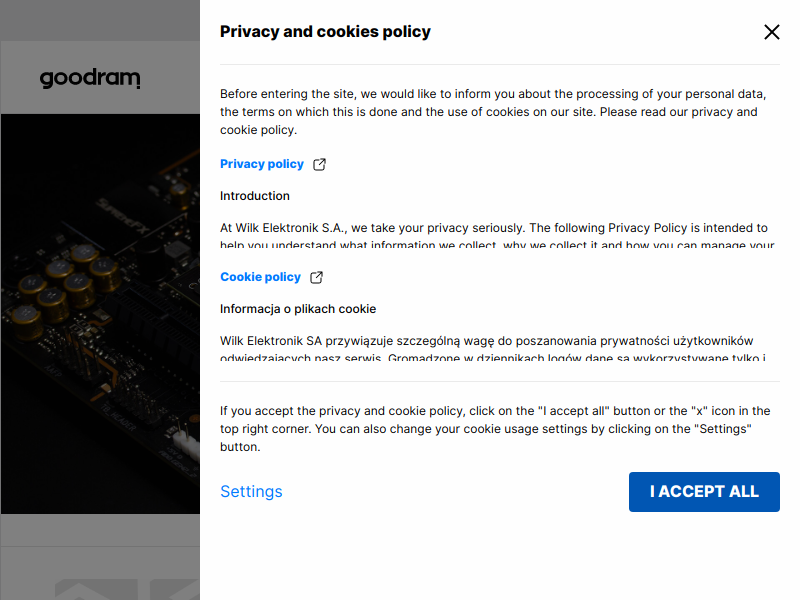Open the Privacy policy link
Viewport: 800px width, 600px height.
[262, 164]
